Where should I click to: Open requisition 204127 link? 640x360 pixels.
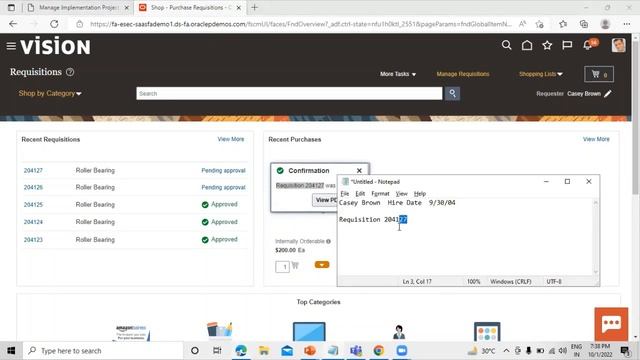click(33, 170)
